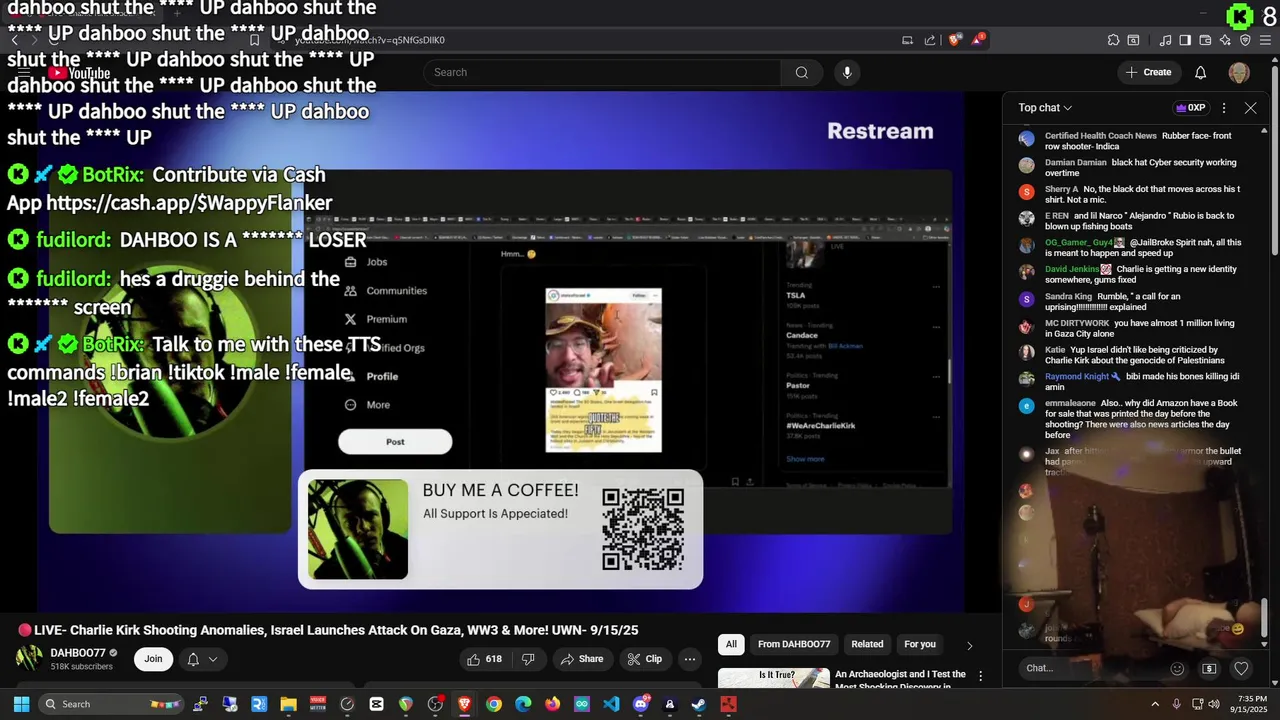This screenshot has height=720, width=1280.
Task: Click Raymond Knight chat username
Action: click(1076, 376)
